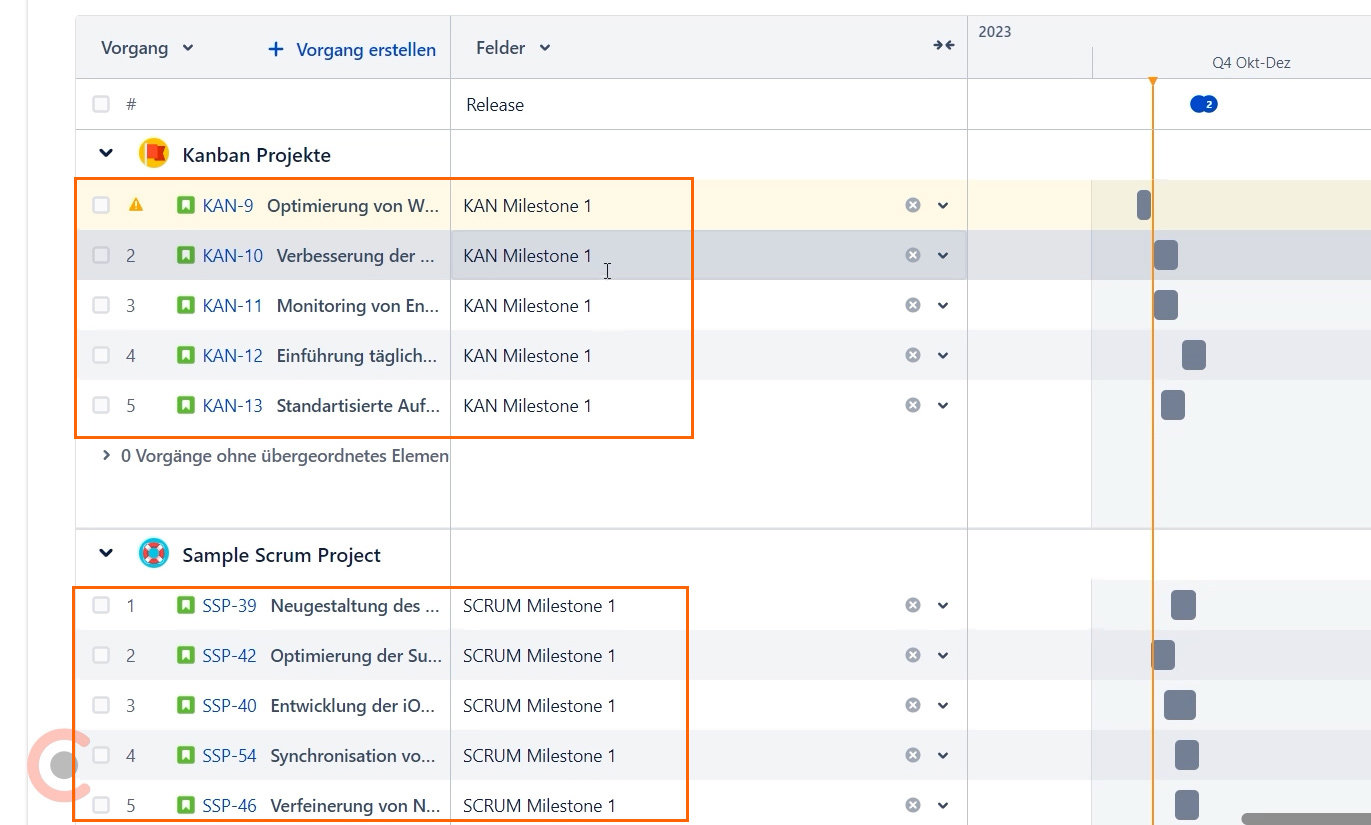This screenshot has width=1371, height=825.
Task: Clear the release from KAN-10 via the x icon
Action: pos(911,255)
